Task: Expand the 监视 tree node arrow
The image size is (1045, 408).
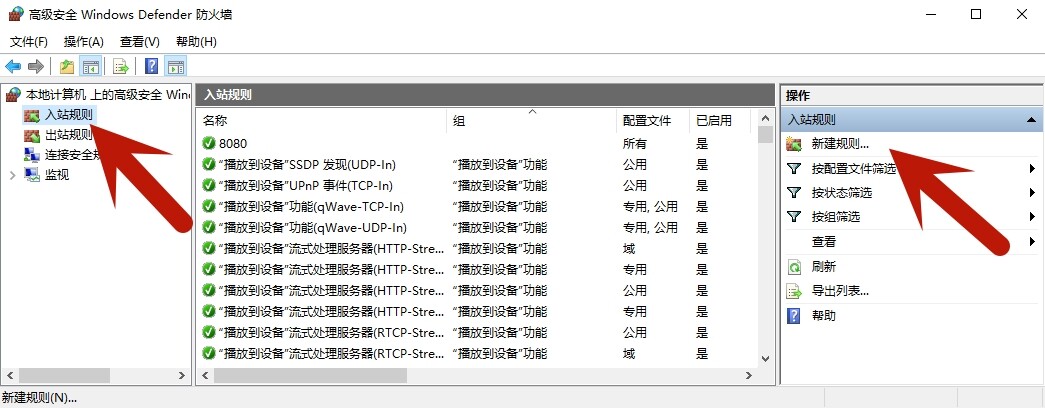Action: point(12,175)
